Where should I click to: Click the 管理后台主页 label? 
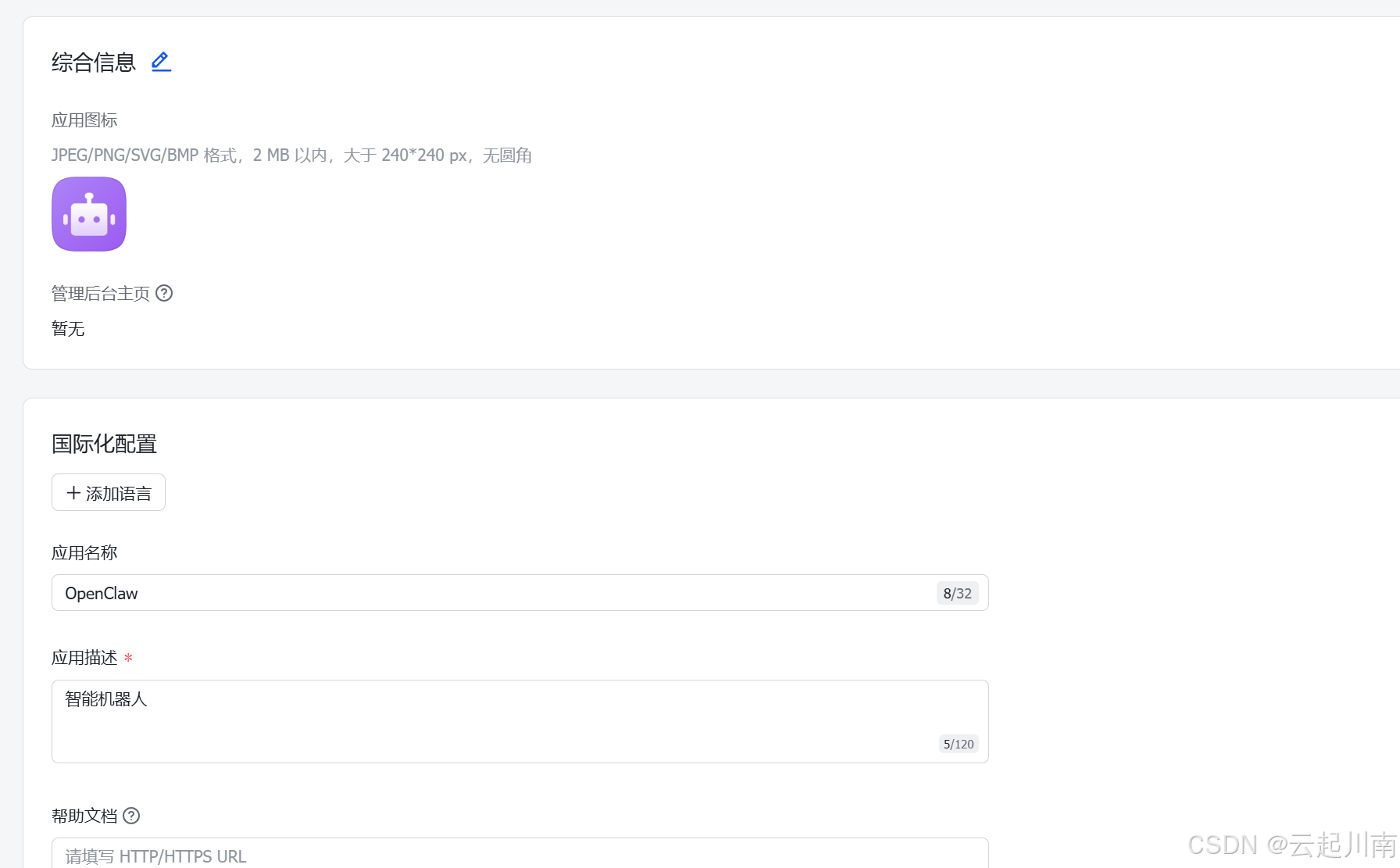pos(101,294)
